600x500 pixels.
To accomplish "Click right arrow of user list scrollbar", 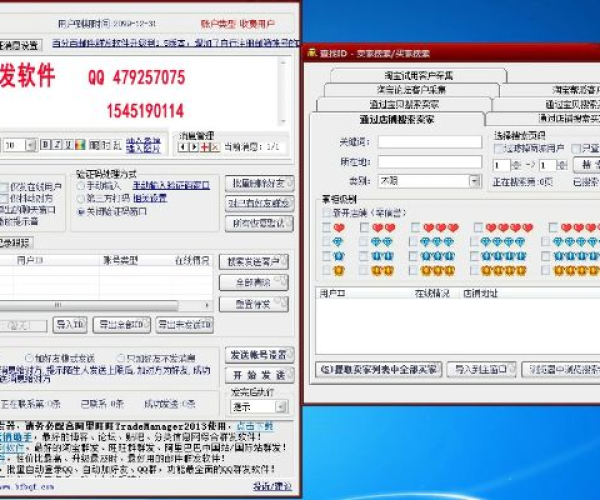I will pos(207,305).
